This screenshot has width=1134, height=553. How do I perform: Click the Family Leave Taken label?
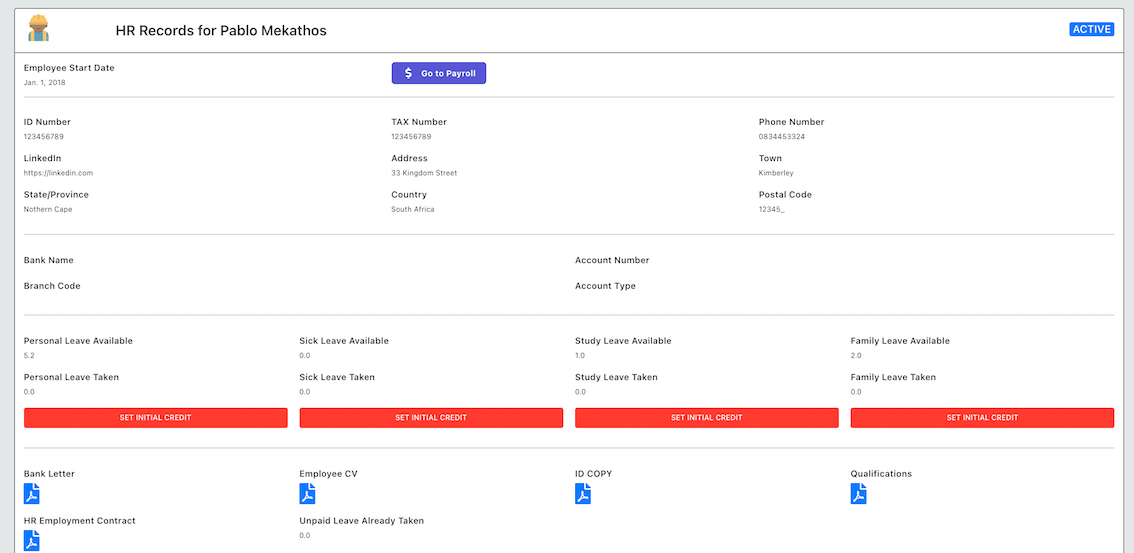coord(893,377)
